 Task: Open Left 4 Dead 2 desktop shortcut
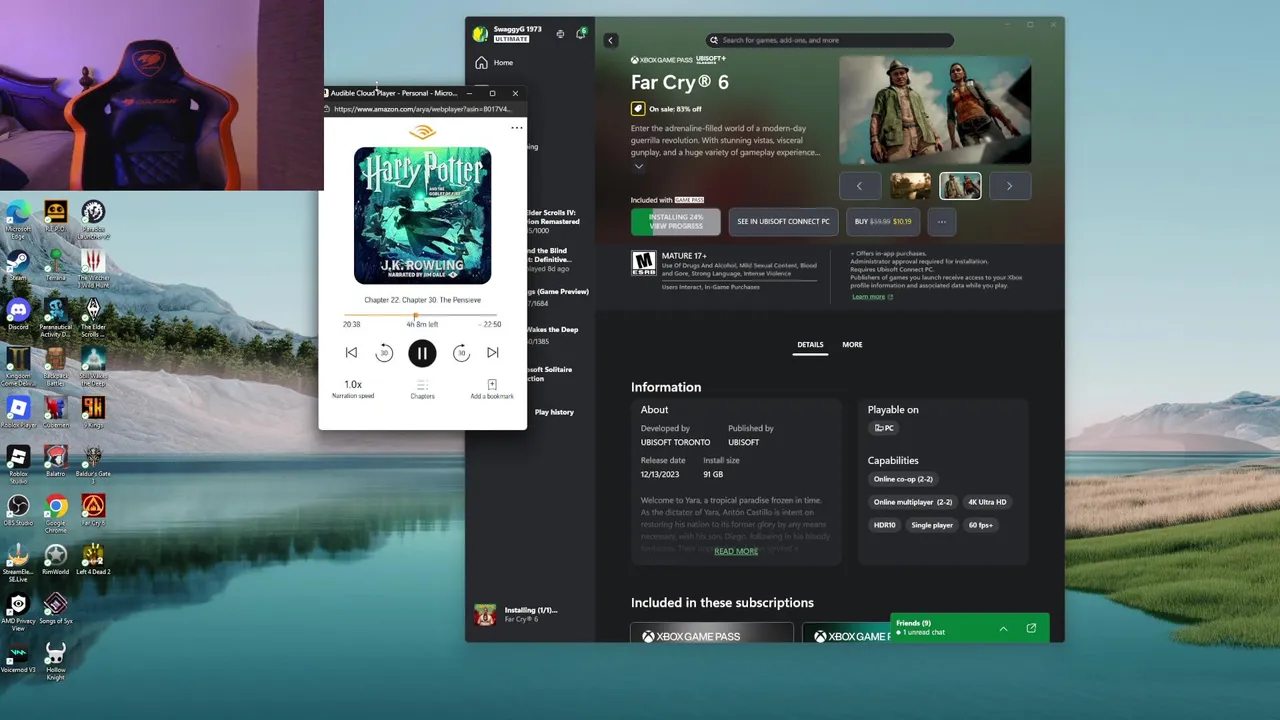[93, 560]
